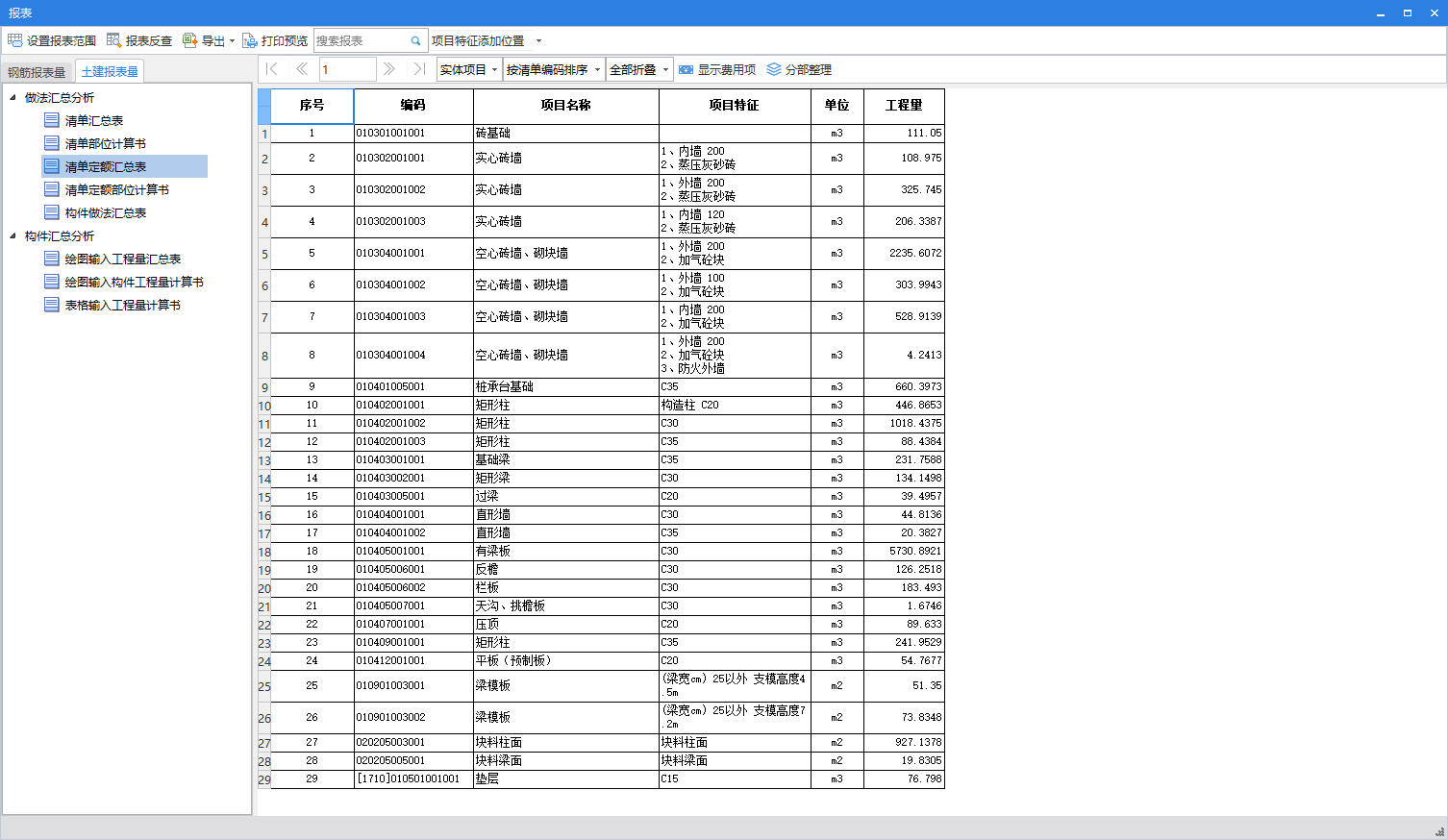Click the 过梁 item name cell
The height and width of the screenshot is (840, 1448).
coord(566,497)
